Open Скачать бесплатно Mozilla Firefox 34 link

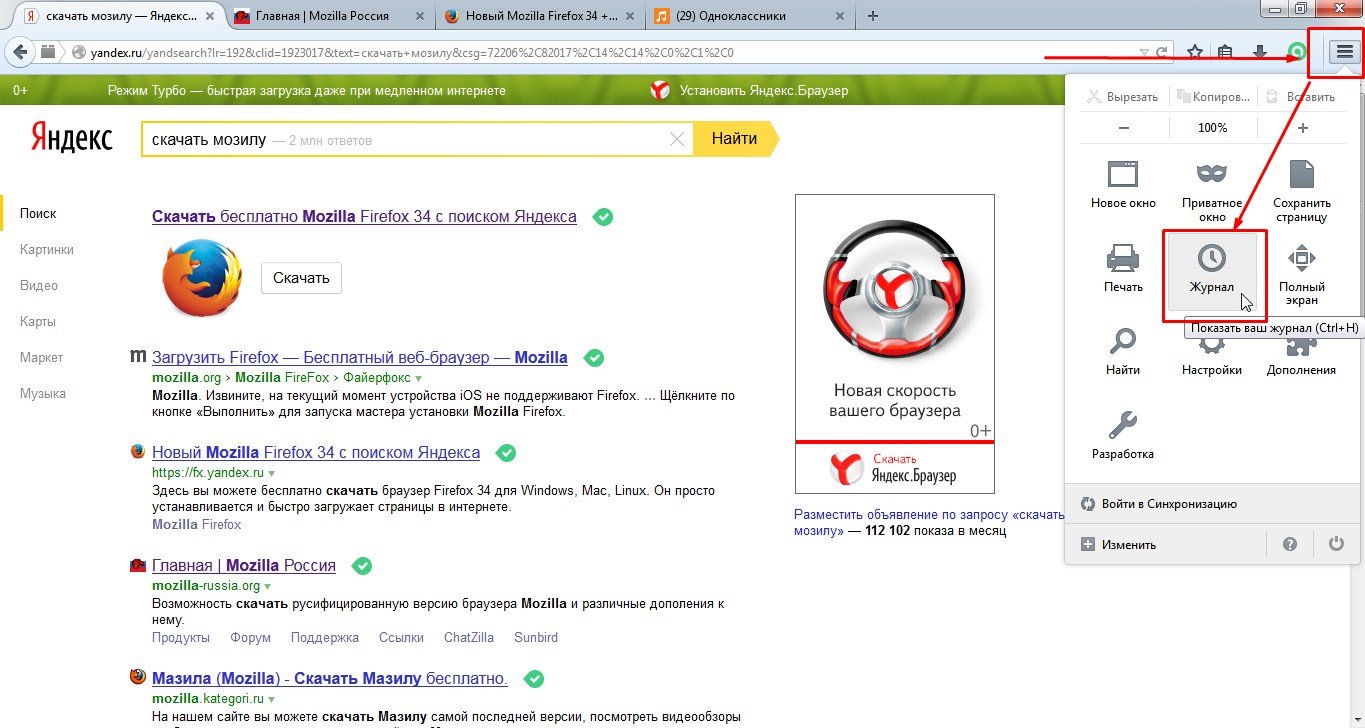click(364, 216)
